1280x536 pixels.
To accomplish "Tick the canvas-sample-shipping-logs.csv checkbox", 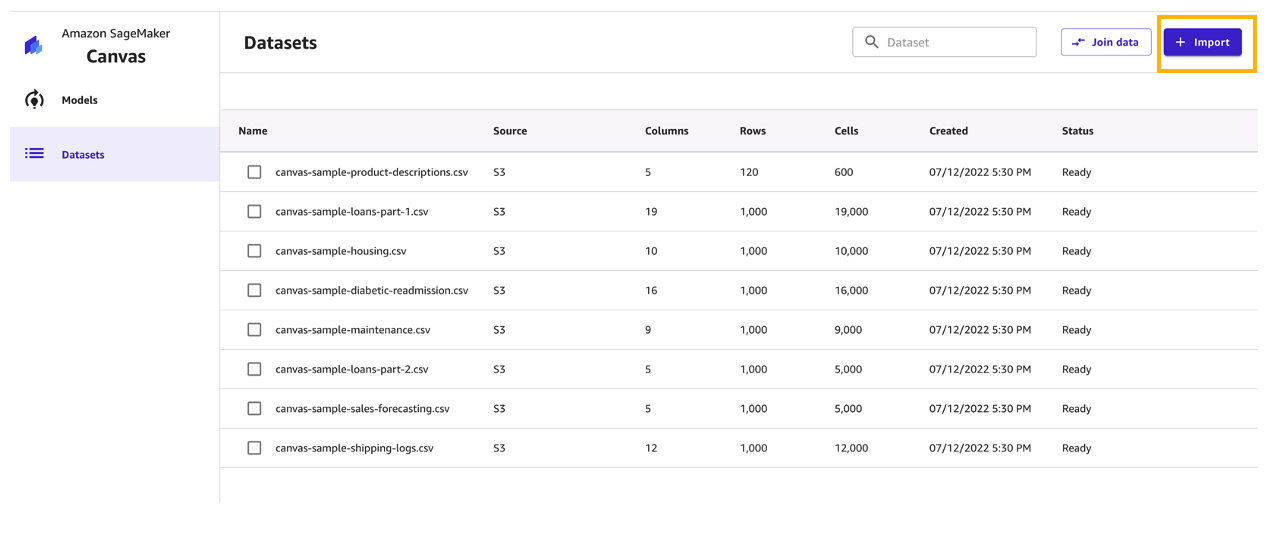I will pos(254,448).
